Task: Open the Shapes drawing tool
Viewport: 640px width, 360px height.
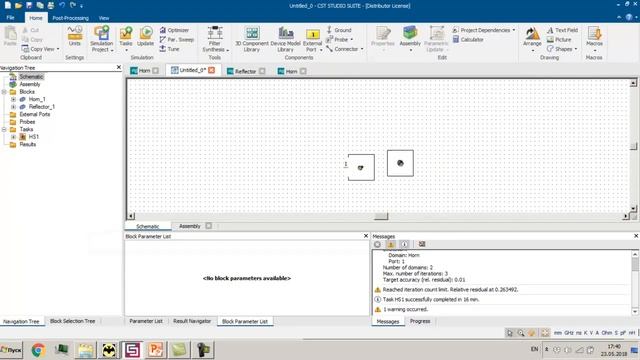Action: [559, 49]
